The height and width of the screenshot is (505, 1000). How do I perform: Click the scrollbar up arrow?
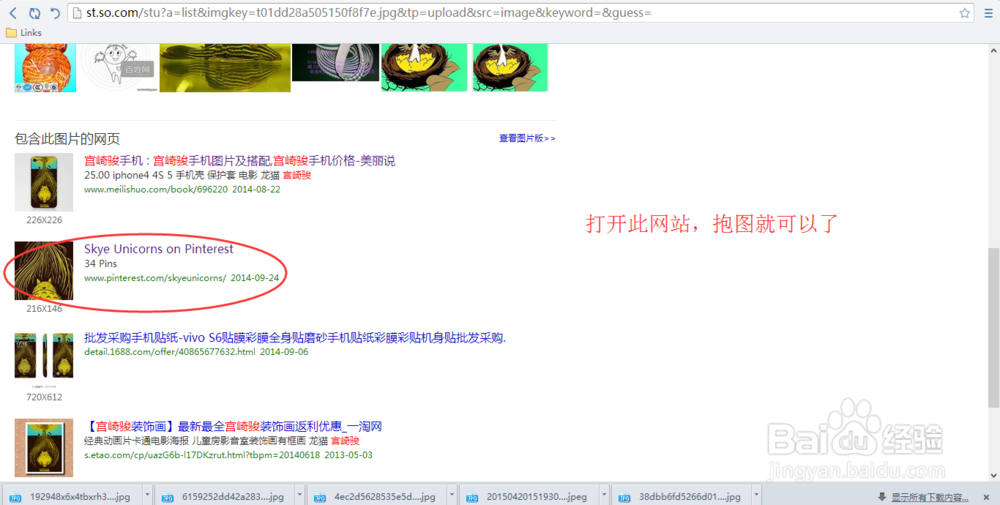994,50
